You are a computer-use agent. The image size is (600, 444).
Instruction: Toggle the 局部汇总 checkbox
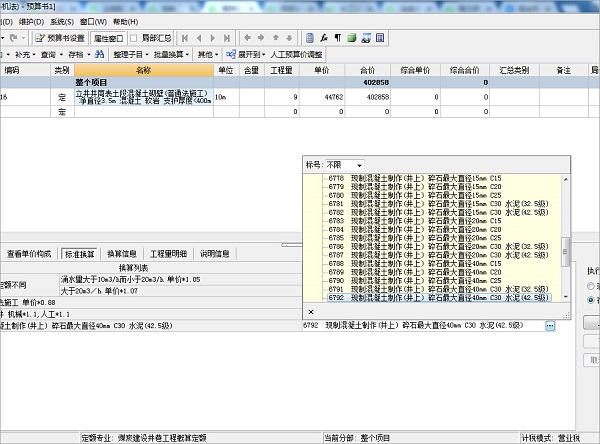pyautogui.click(x=136, y=37)
